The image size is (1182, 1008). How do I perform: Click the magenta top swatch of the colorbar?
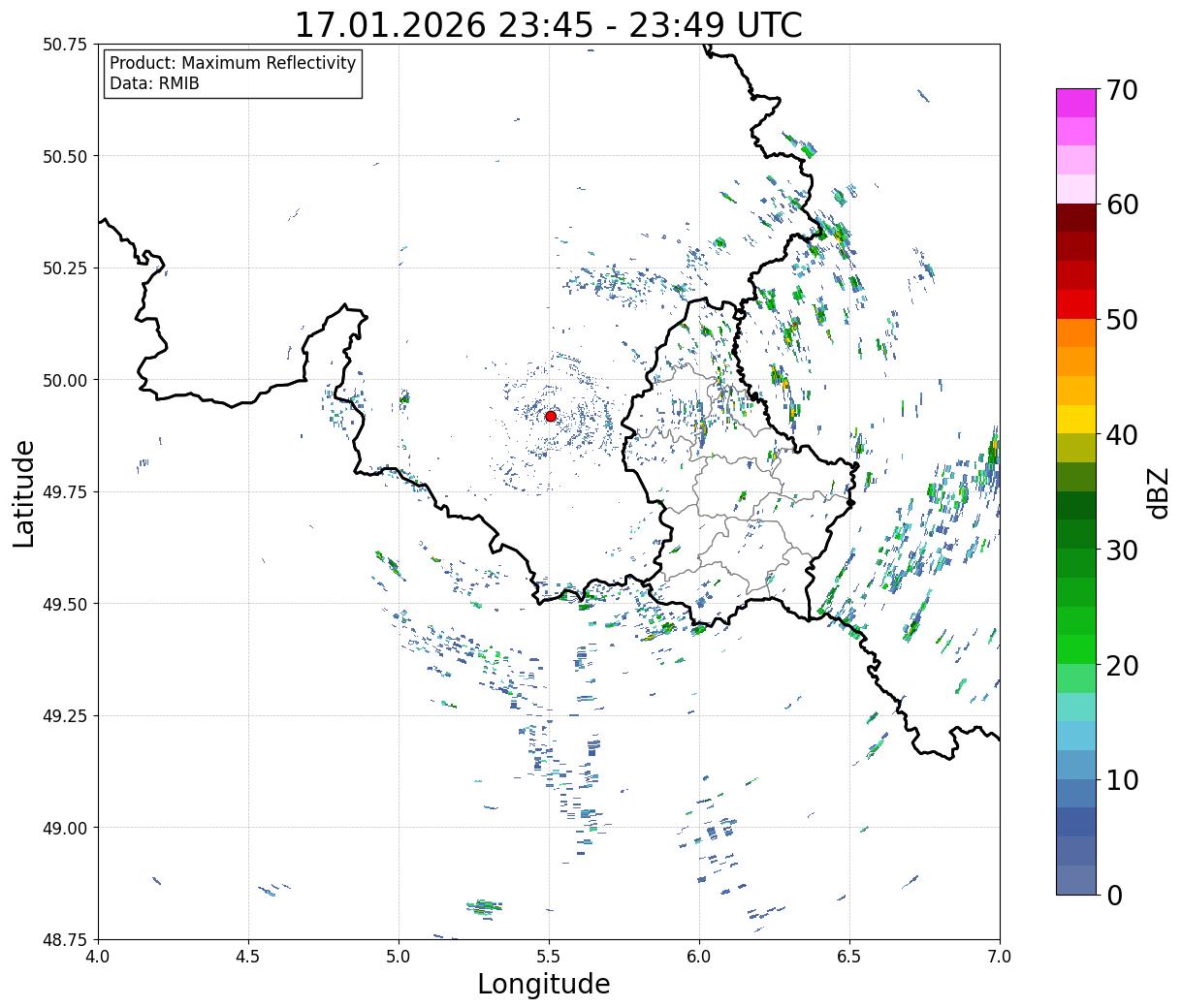tap(1076, 103)
